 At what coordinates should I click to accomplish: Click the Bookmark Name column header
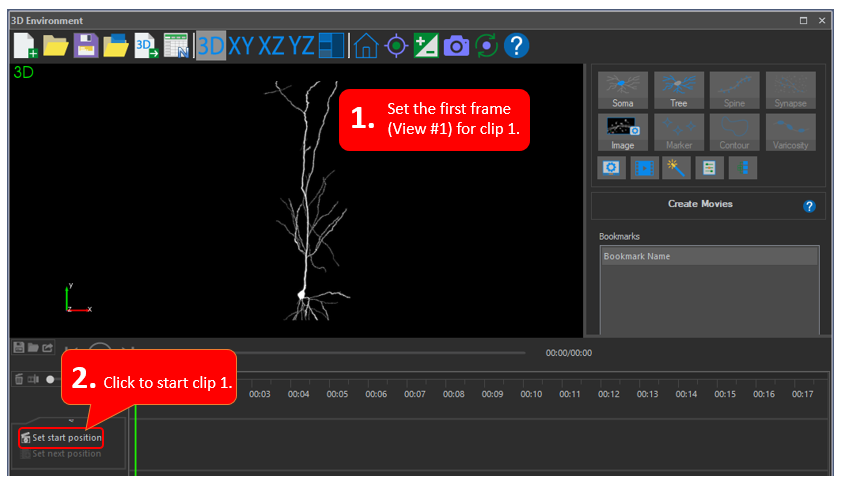click(x=708, y=257)
